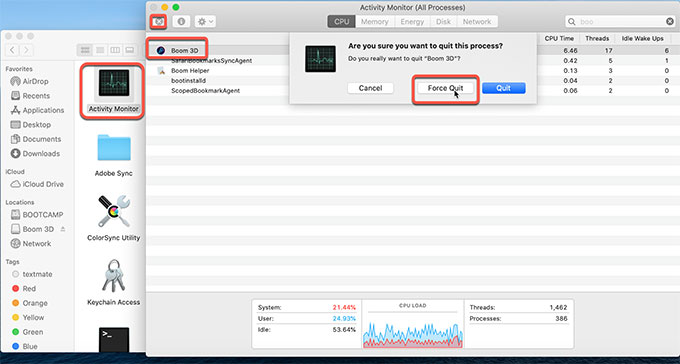Open Keychain Access in Finder
Viewport: 680px width, 364px height.
(114, 276)
